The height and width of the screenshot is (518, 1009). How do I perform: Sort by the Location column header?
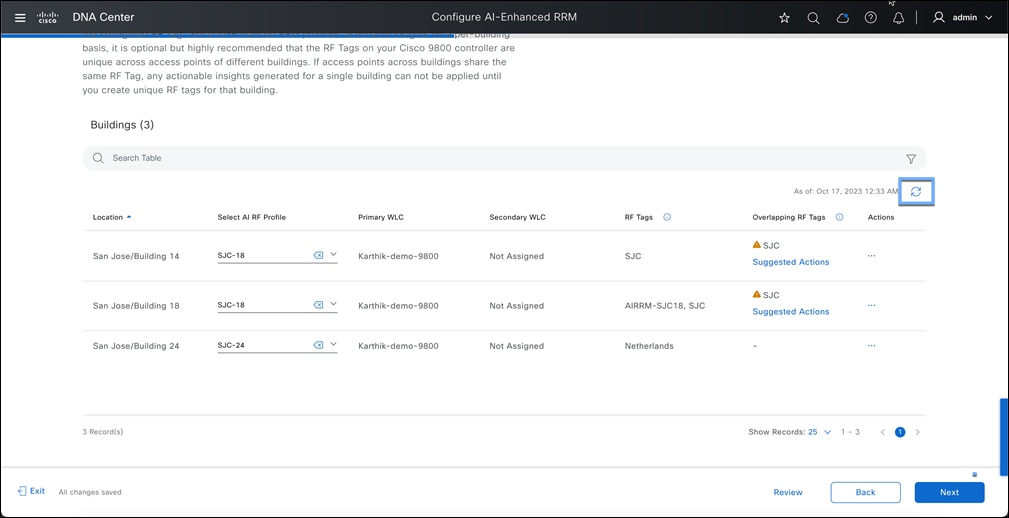[x=112, y=217]
